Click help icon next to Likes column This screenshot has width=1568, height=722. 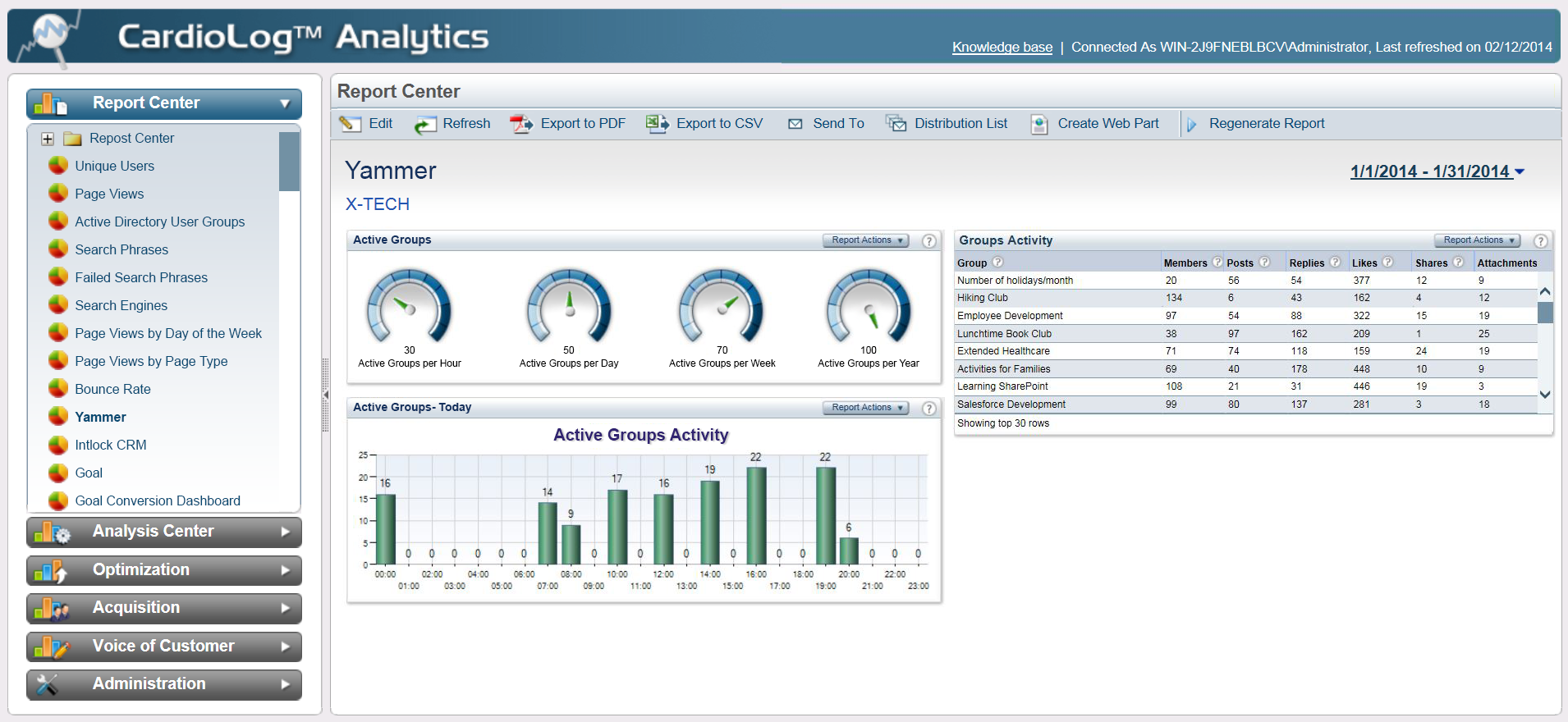(1387, 263)
